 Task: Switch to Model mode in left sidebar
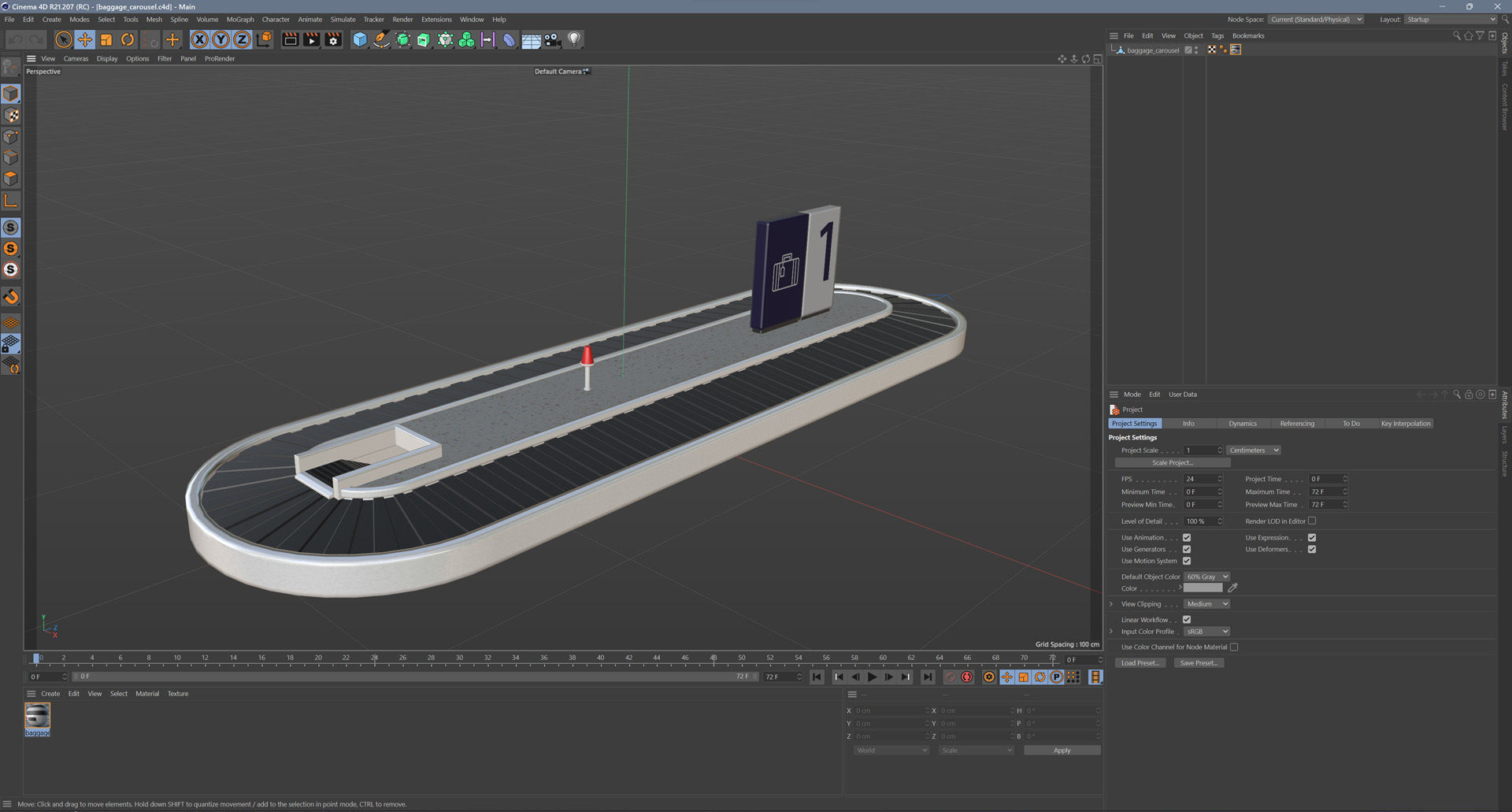(11, 94)
